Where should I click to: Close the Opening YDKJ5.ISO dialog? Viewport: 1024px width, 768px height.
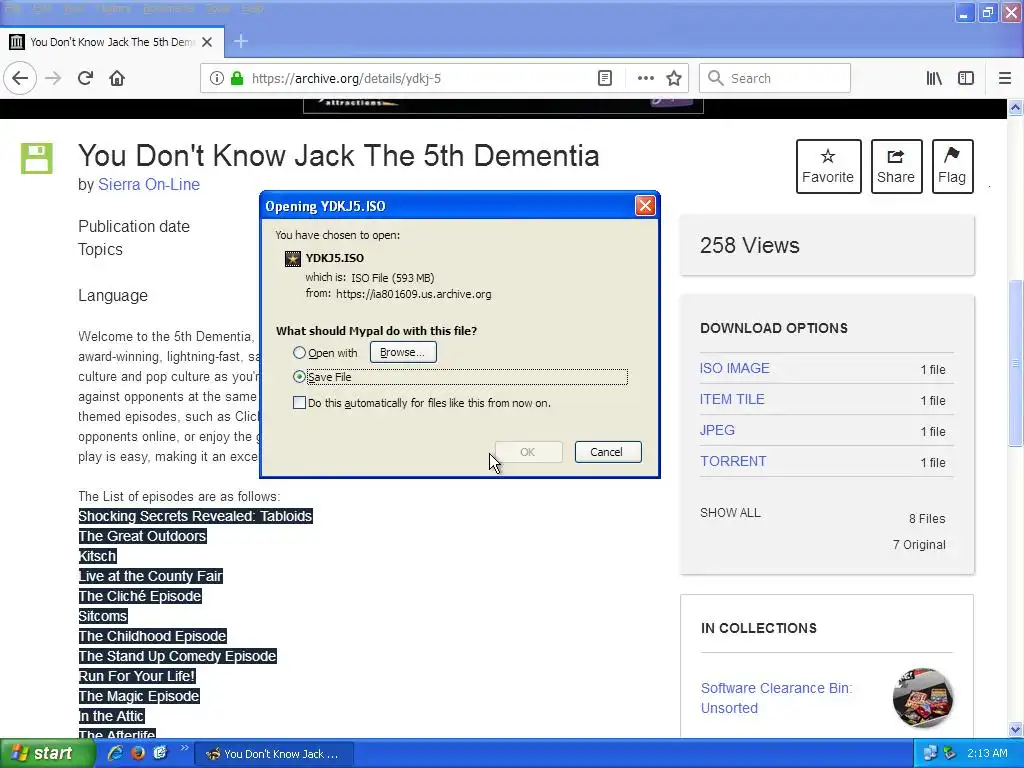pos(645,206)
